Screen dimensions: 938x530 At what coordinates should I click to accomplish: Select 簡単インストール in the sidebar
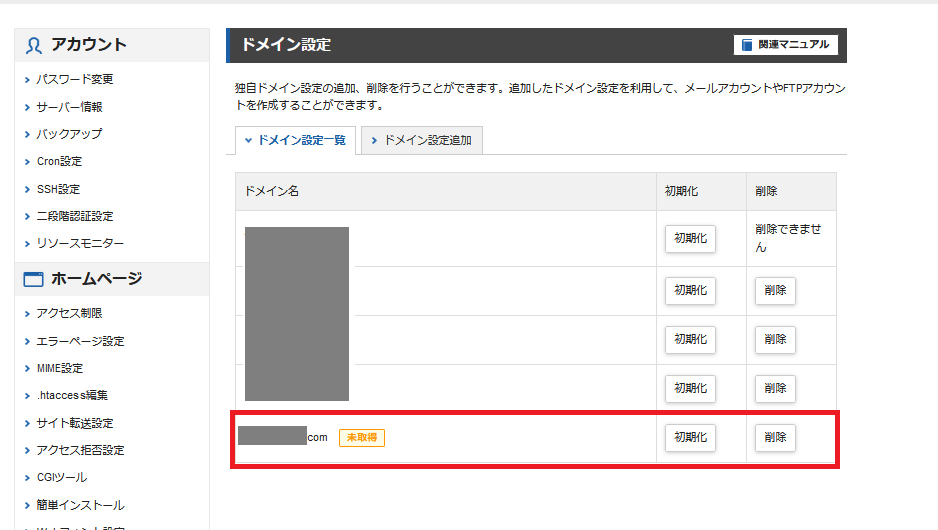pyautogui.click(x=80, y=505)
